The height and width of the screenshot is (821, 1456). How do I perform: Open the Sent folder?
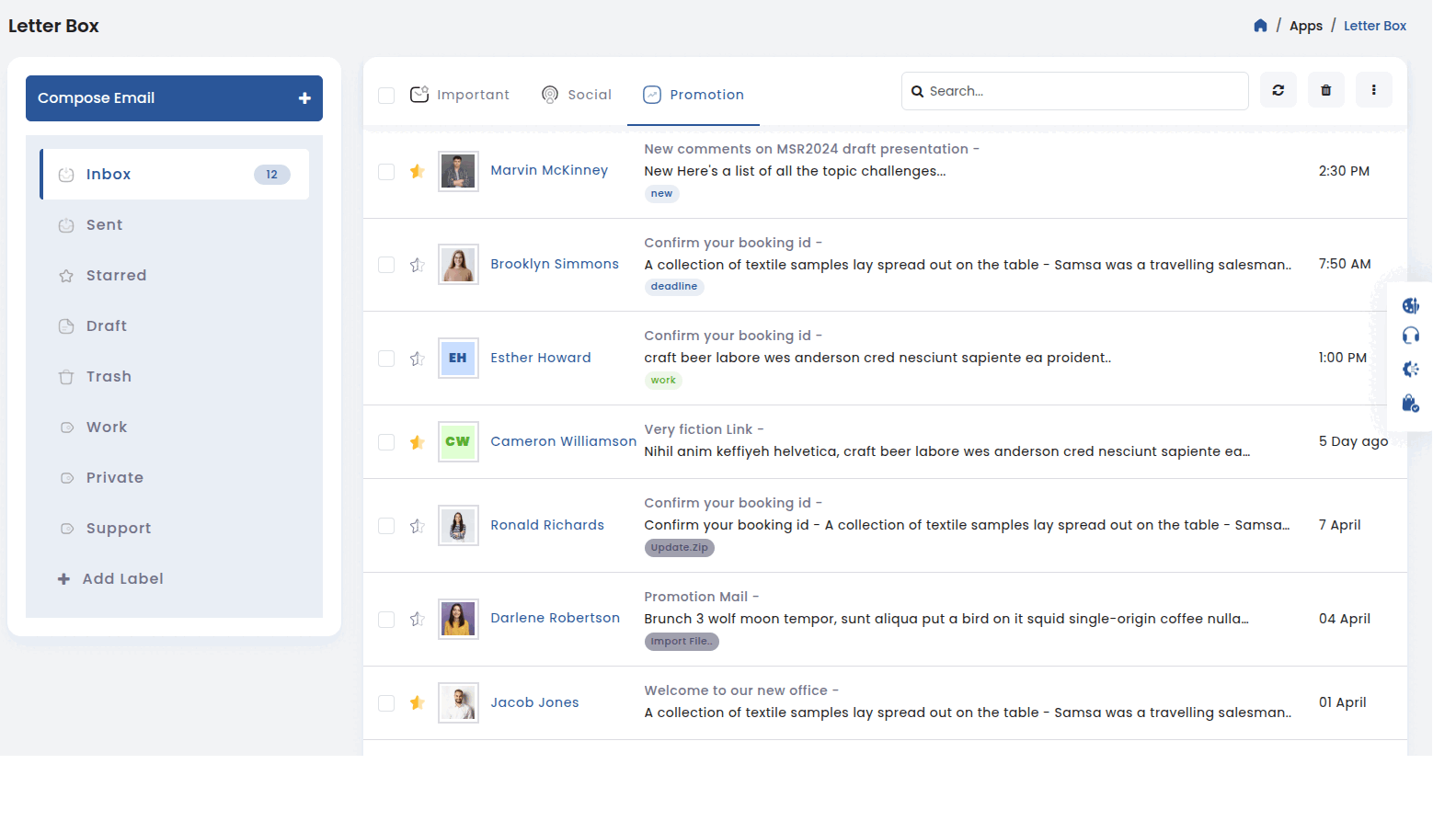[175, 225]
